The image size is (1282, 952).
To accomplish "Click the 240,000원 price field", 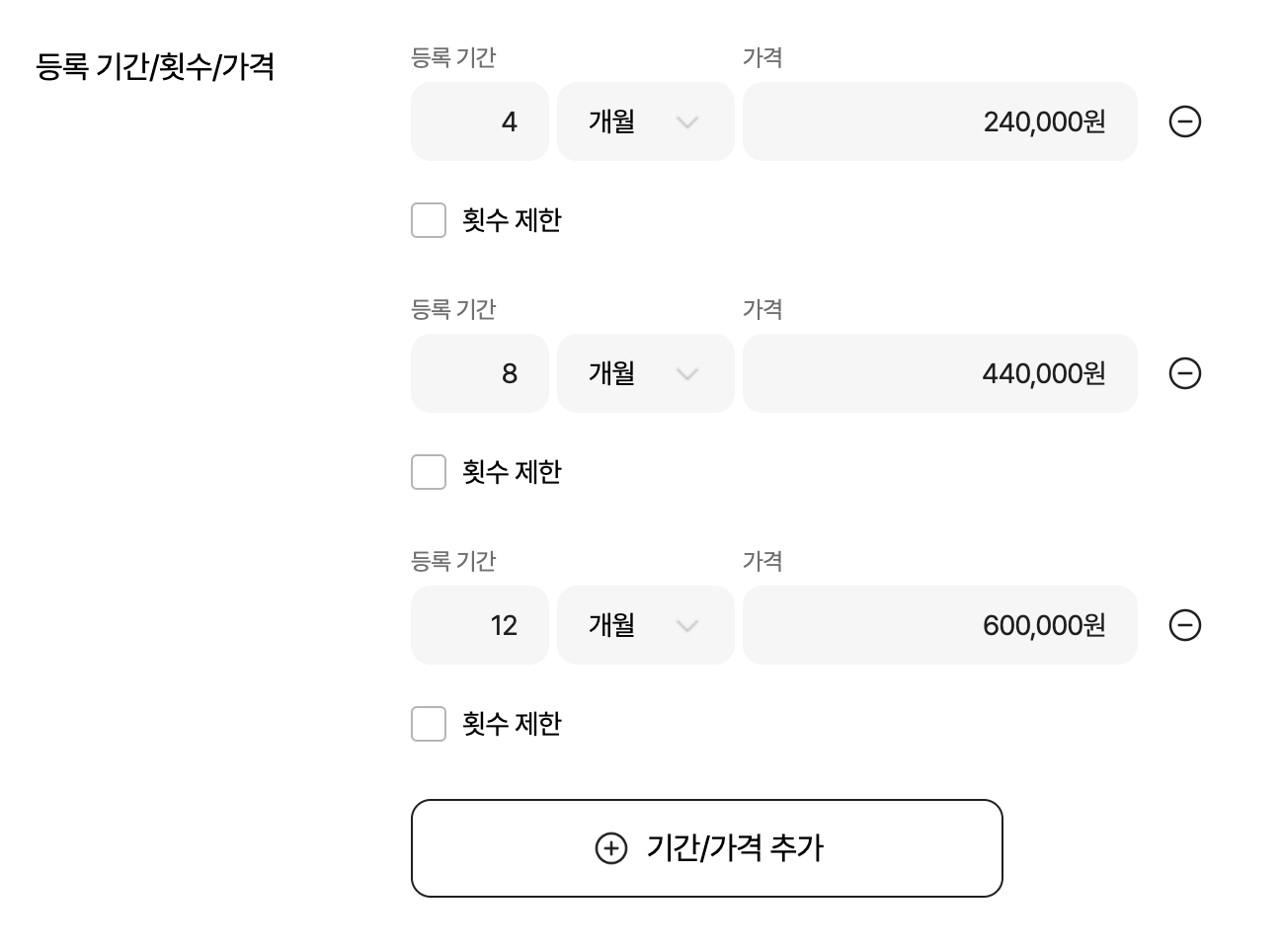I will coord(939,121).
